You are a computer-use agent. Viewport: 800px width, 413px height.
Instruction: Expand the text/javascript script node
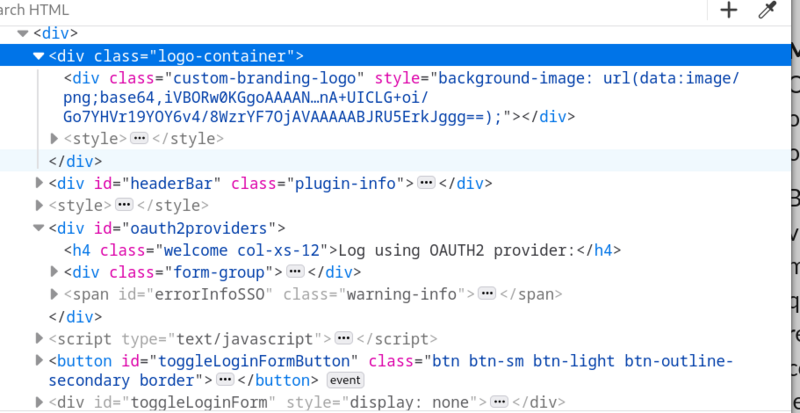[x=39, y=338]
